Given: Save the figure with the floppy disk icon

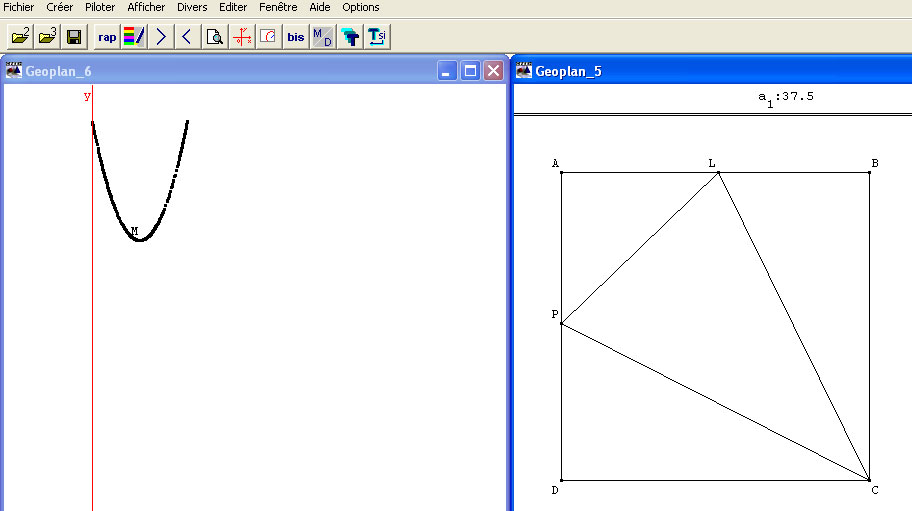Looking at the screenshot, I should pyautogui.click(x=74, y=37).
